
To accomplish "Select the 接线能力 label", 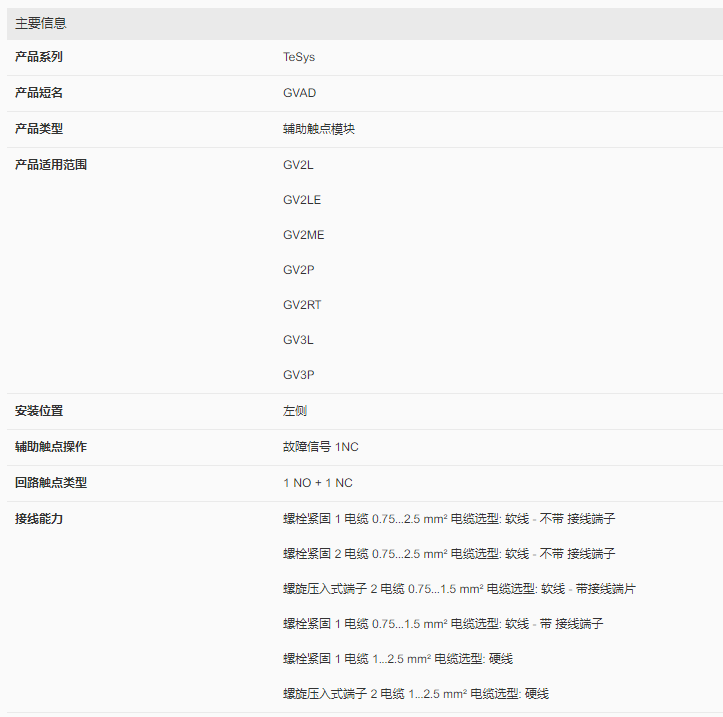I will (x=39, y=519).
